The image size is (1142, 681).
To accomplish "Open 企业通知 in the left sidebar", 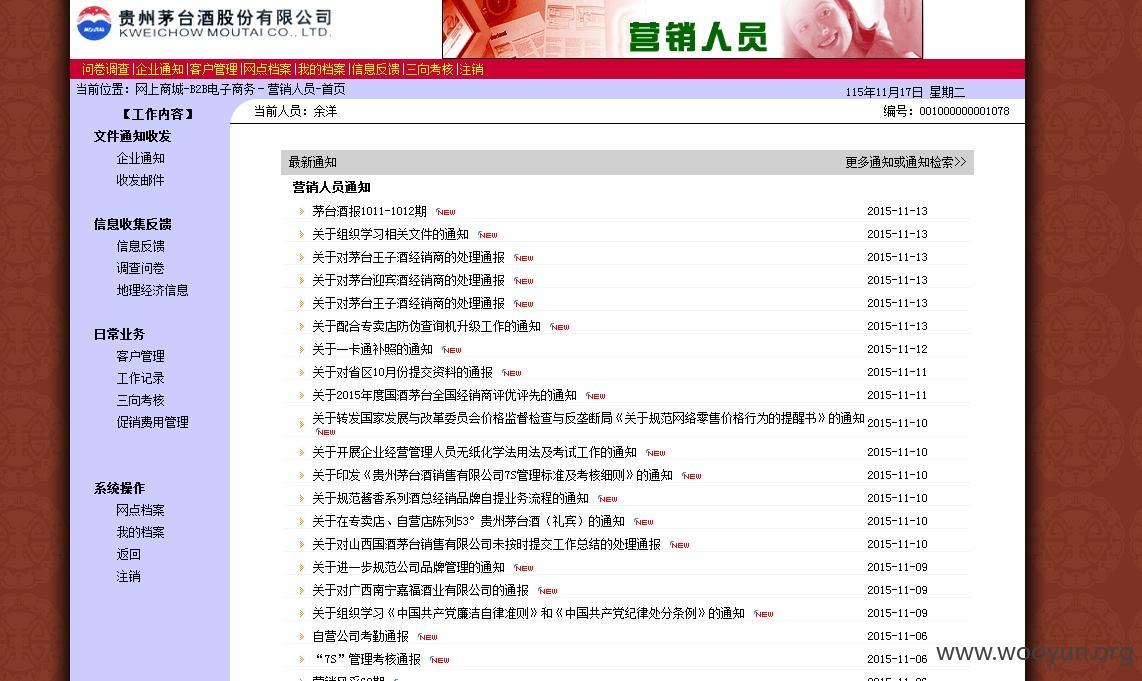I will coord(141,159).
